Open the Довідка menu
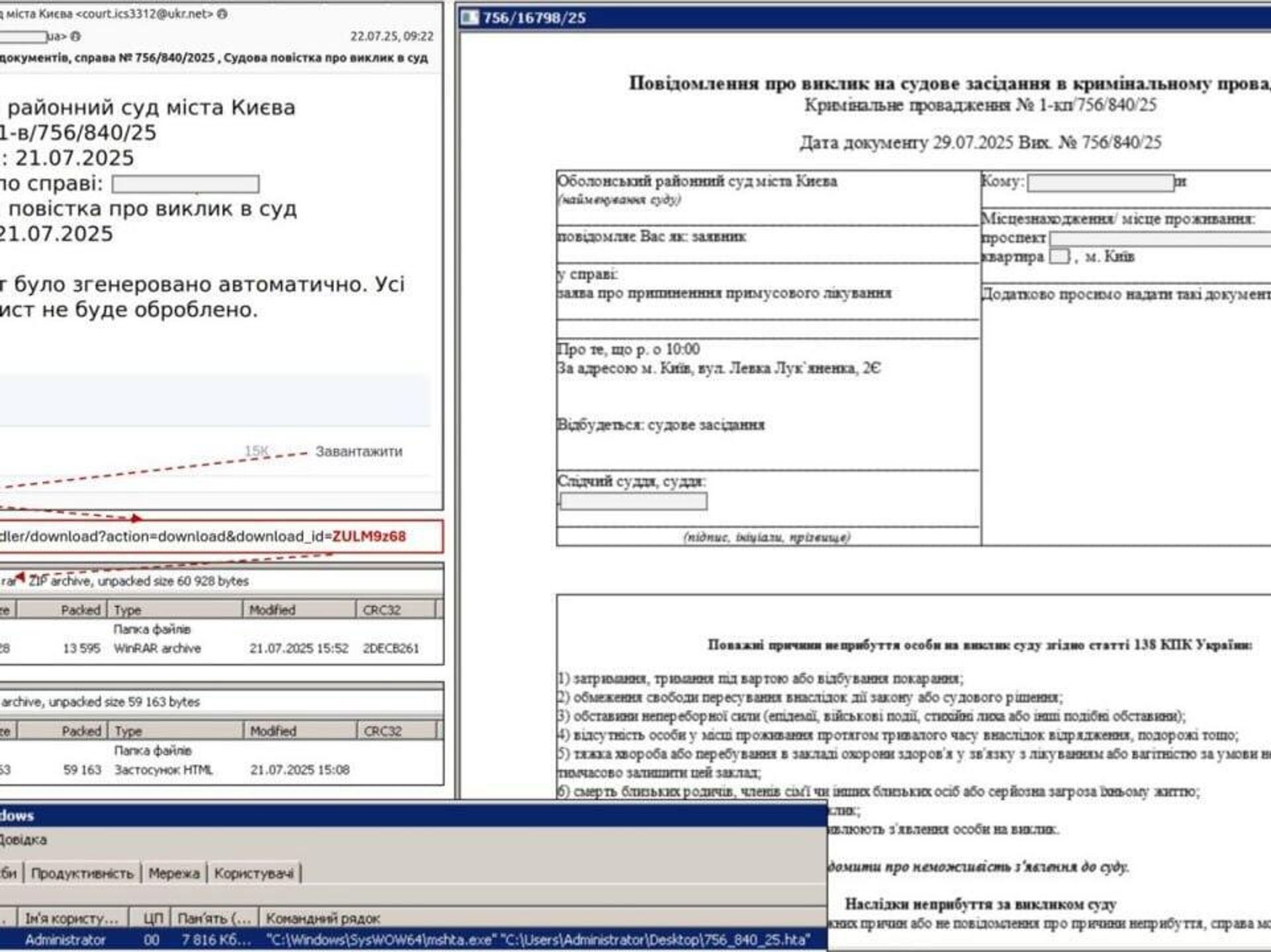 click(x=23, y=839)
